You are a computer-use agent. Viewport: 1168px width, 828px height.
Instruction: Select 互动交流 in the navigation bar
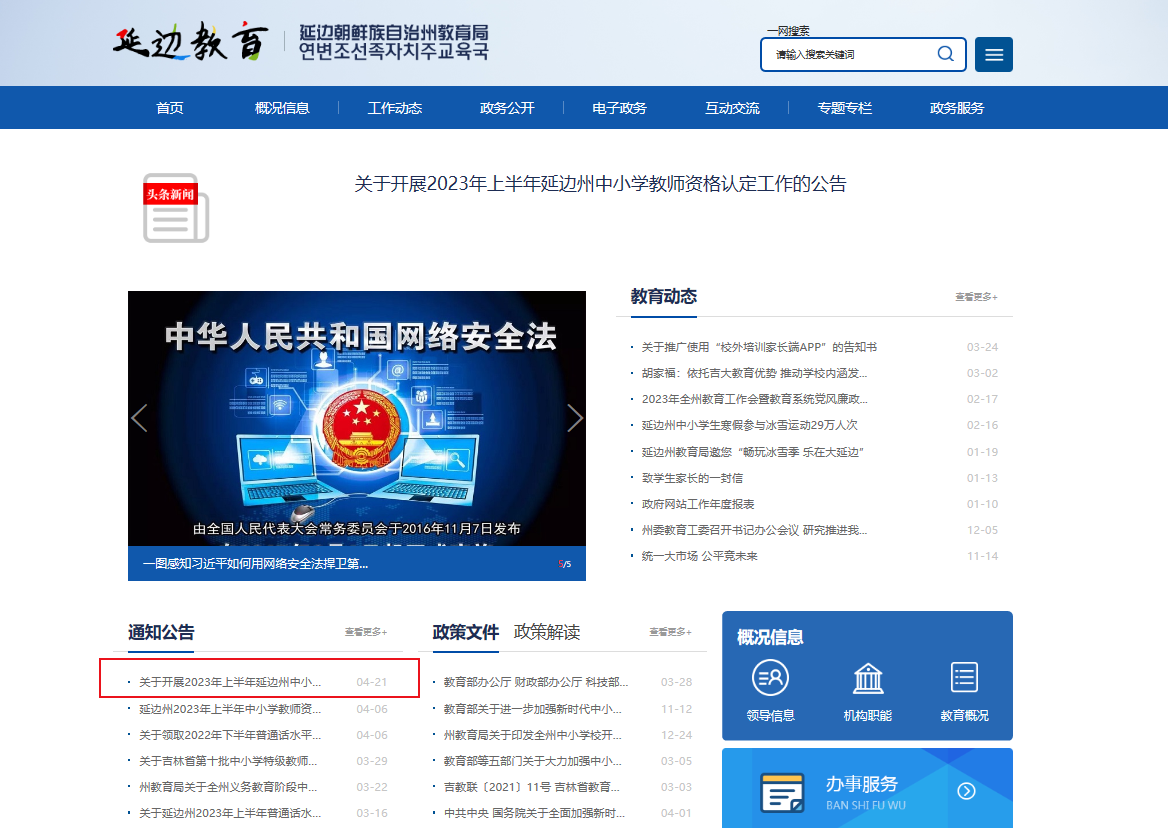(x=732, y=108)
